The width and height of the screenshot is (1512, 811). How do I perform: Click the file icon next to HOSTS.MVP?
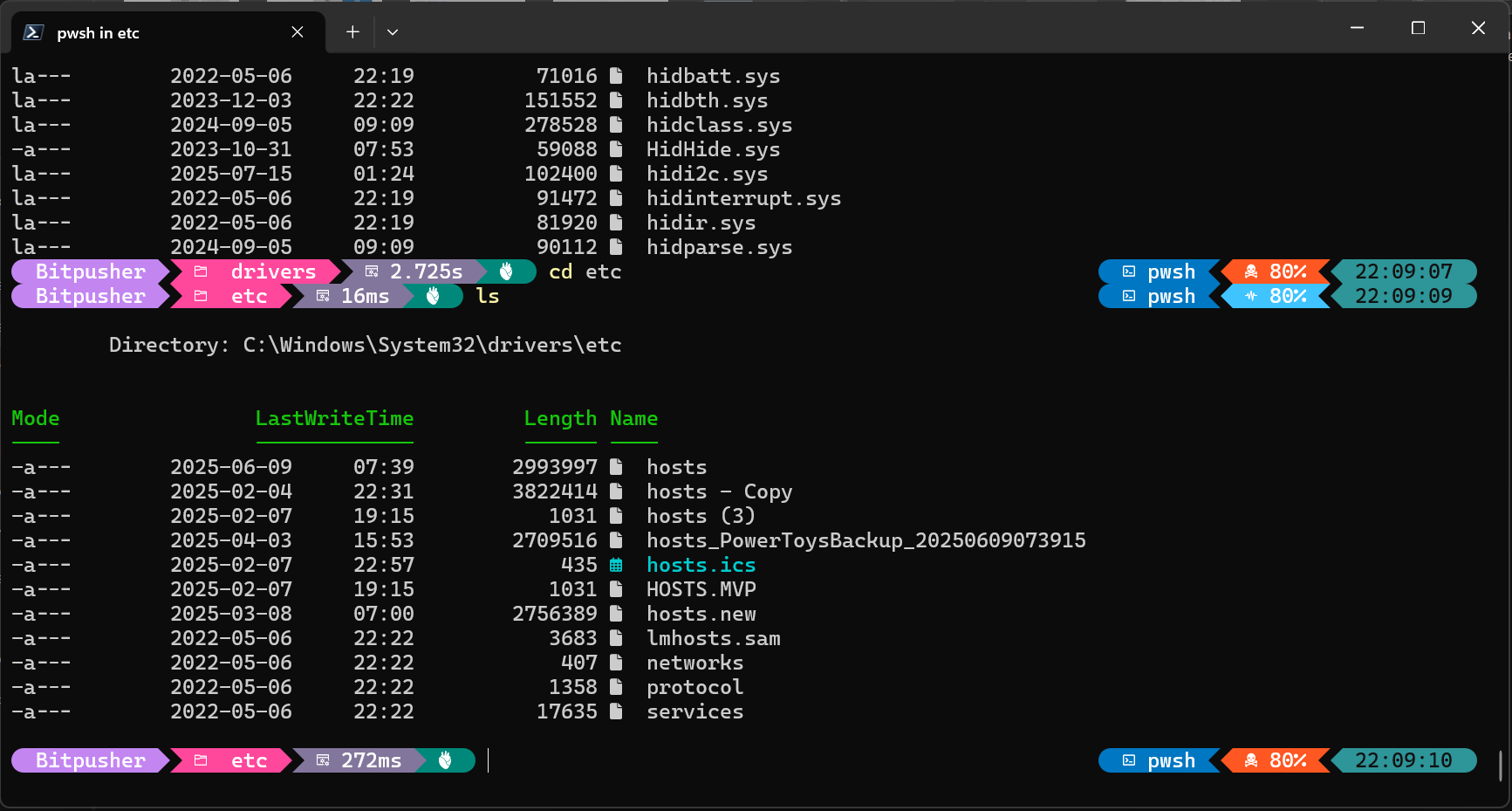616,589
